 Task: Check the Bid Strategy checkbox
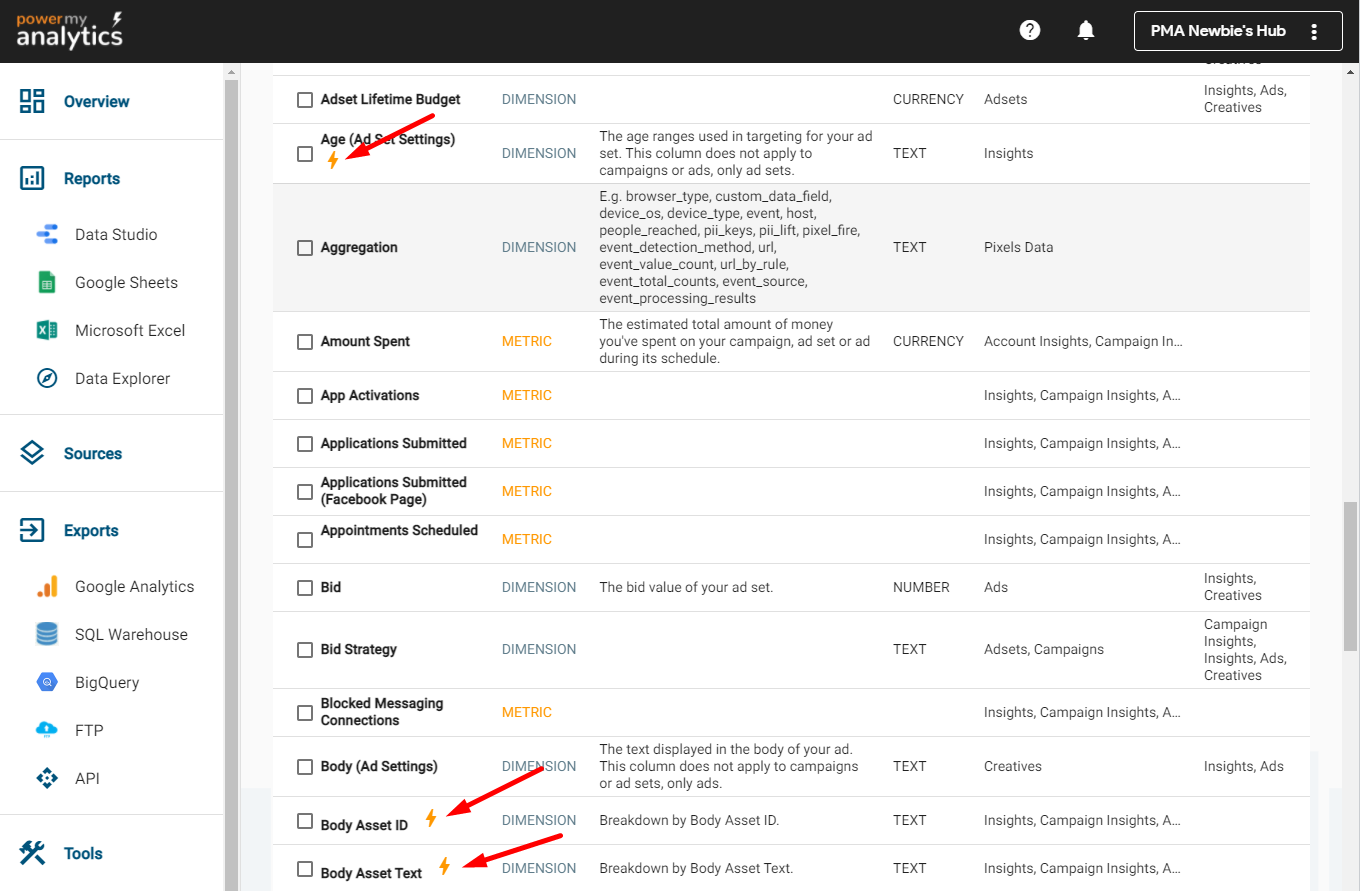305,649
